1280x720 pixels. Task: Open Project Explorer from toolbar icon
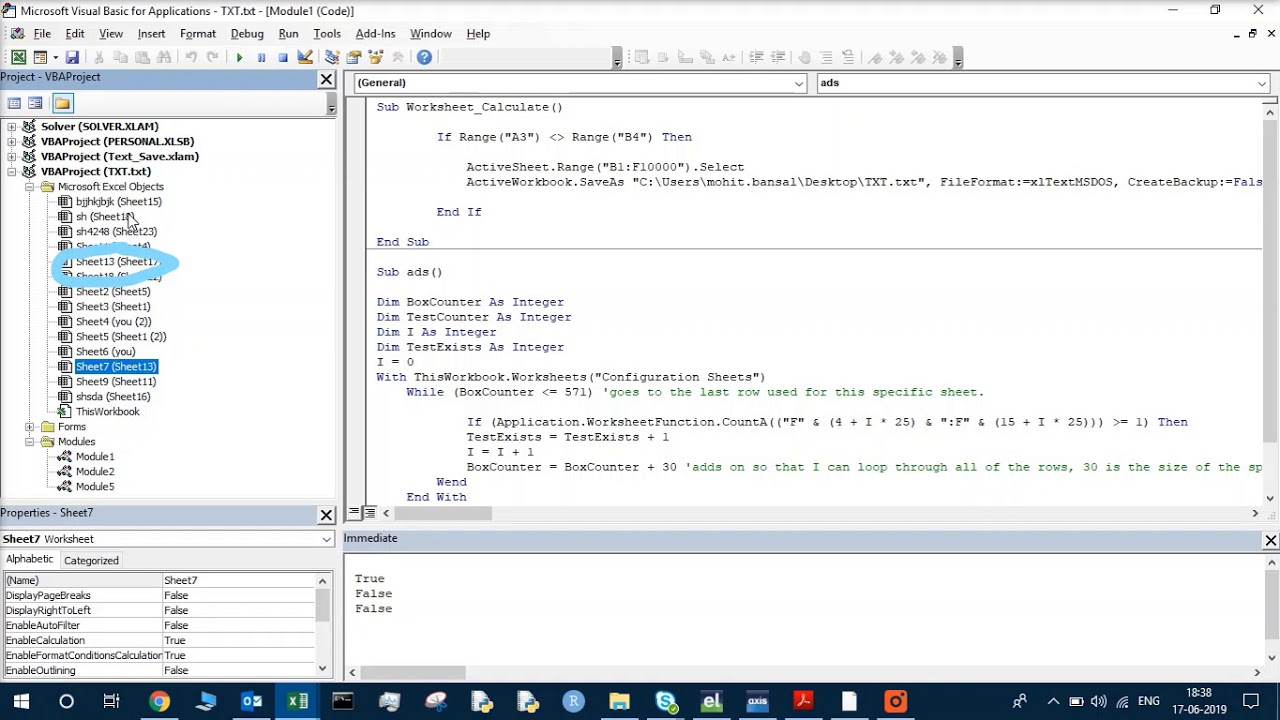[332, 57]
